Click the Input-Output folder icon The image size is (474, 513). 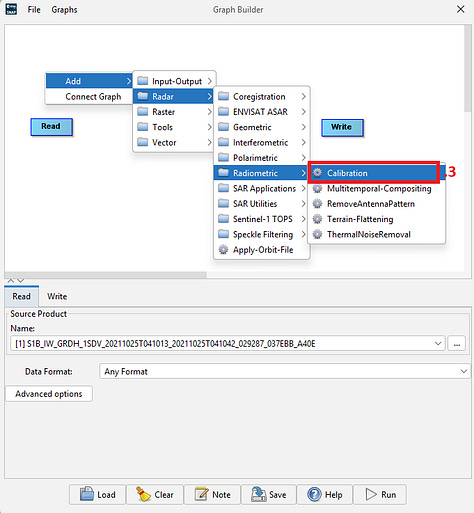[143, 81]
